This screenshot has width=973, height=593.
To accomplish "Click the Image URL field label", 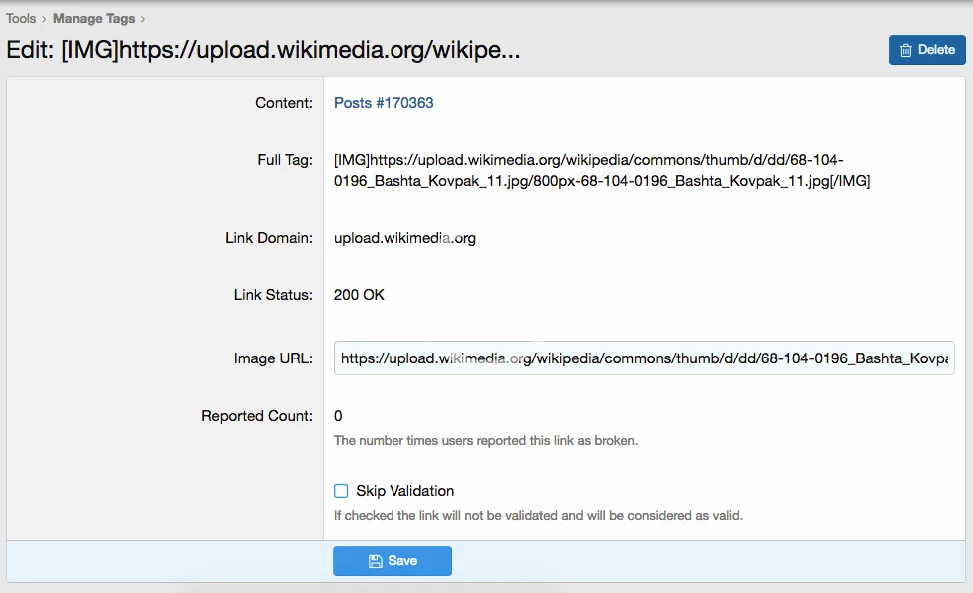I will click(273, 358).
